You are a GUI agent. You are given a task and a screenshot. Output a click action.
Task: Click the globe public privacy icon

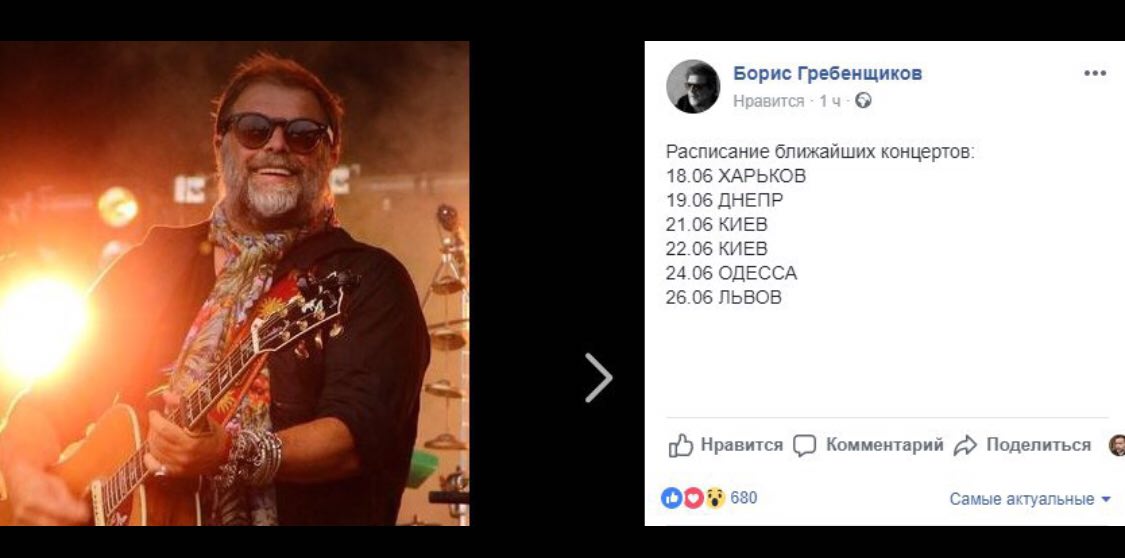coord(863,101)
